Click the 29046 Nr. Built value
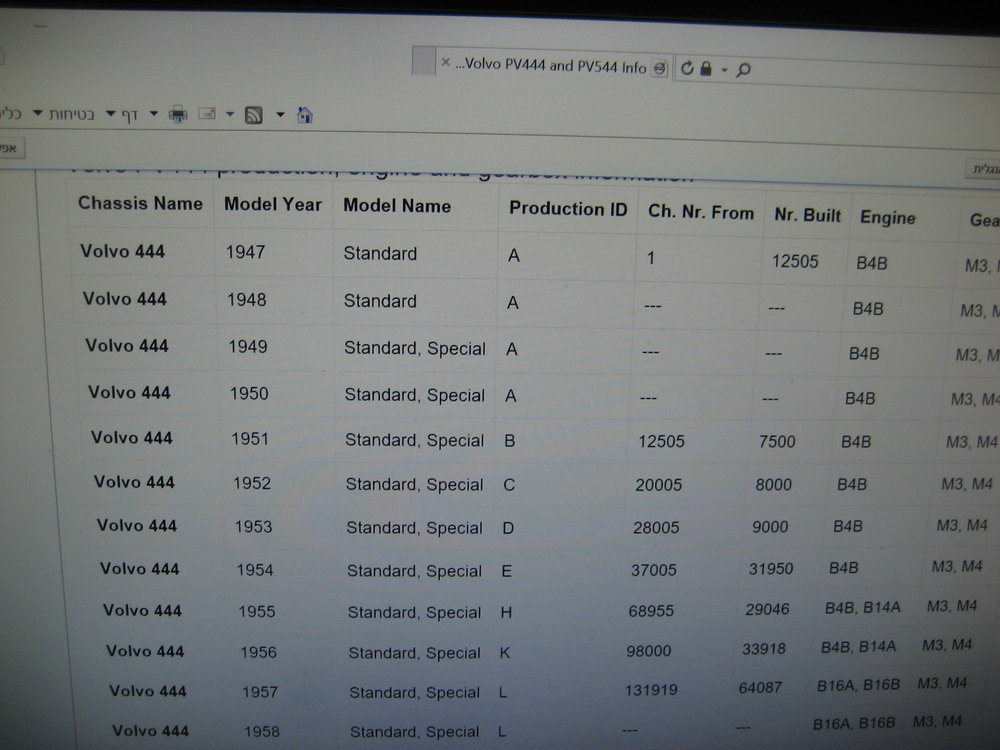The image size is (1000, 750). point(767,609)
